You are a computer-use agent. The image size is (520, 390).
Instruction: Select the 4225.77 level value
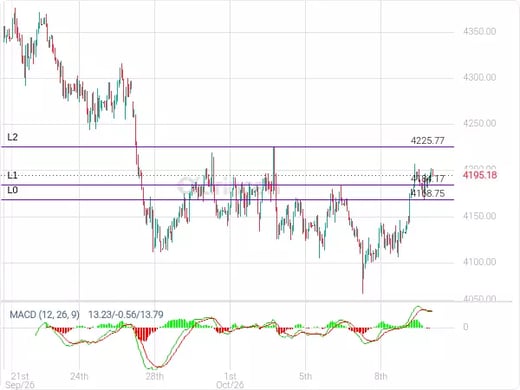[x=428, y=141]
